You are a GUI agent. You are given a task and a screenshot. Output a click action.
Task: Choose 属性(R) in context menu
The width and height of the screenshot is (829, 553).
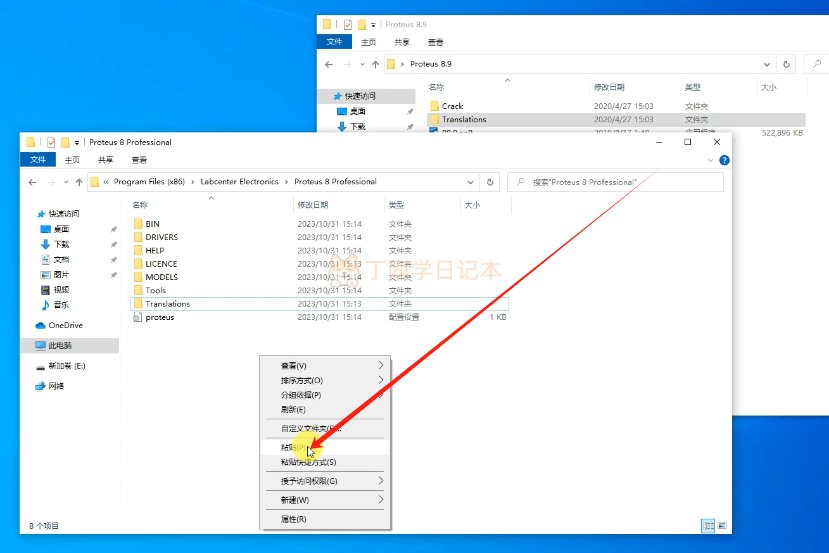pos(325,519)
